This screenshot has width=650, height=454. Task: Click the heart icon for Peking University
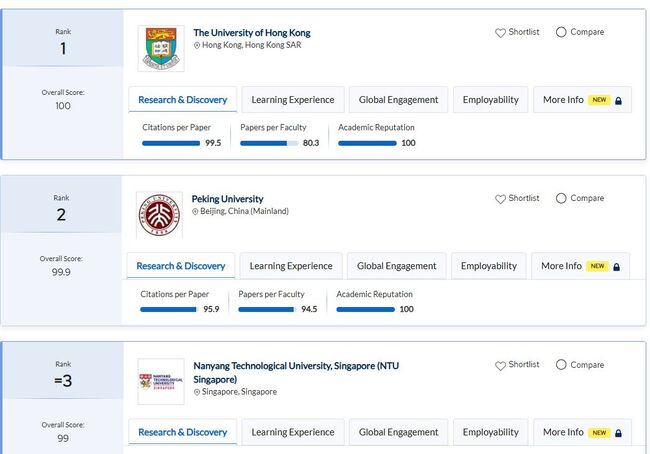click(x=501, y=199)
